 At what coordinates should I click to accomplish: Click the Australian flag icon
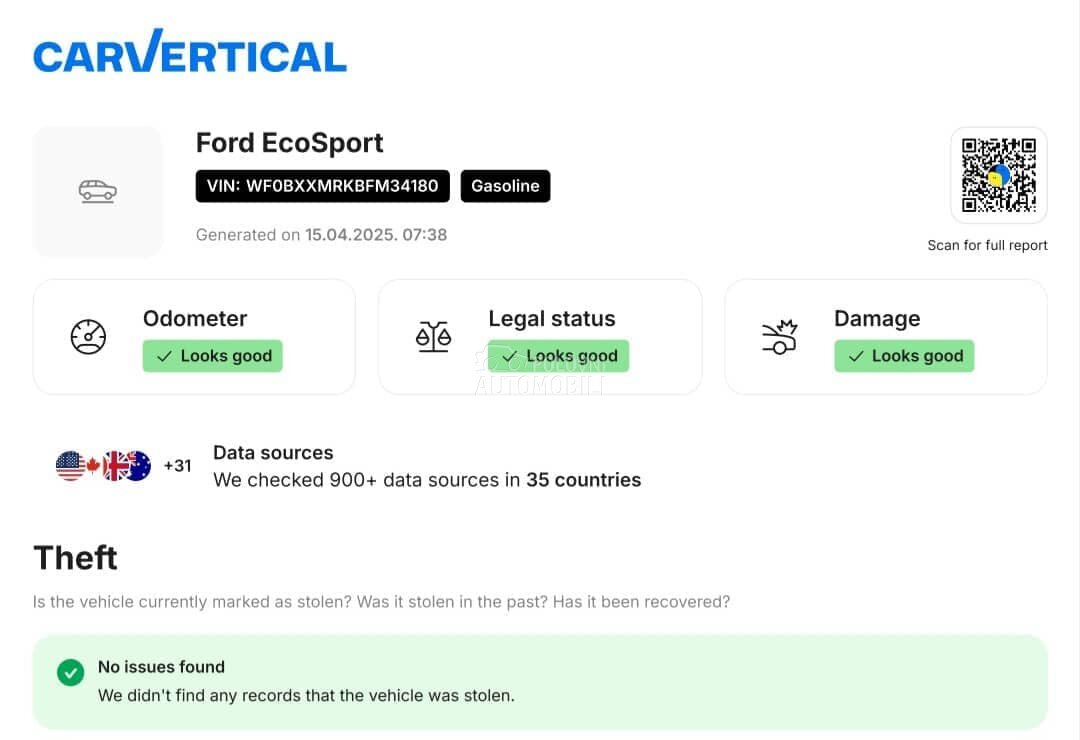(137, 466)
